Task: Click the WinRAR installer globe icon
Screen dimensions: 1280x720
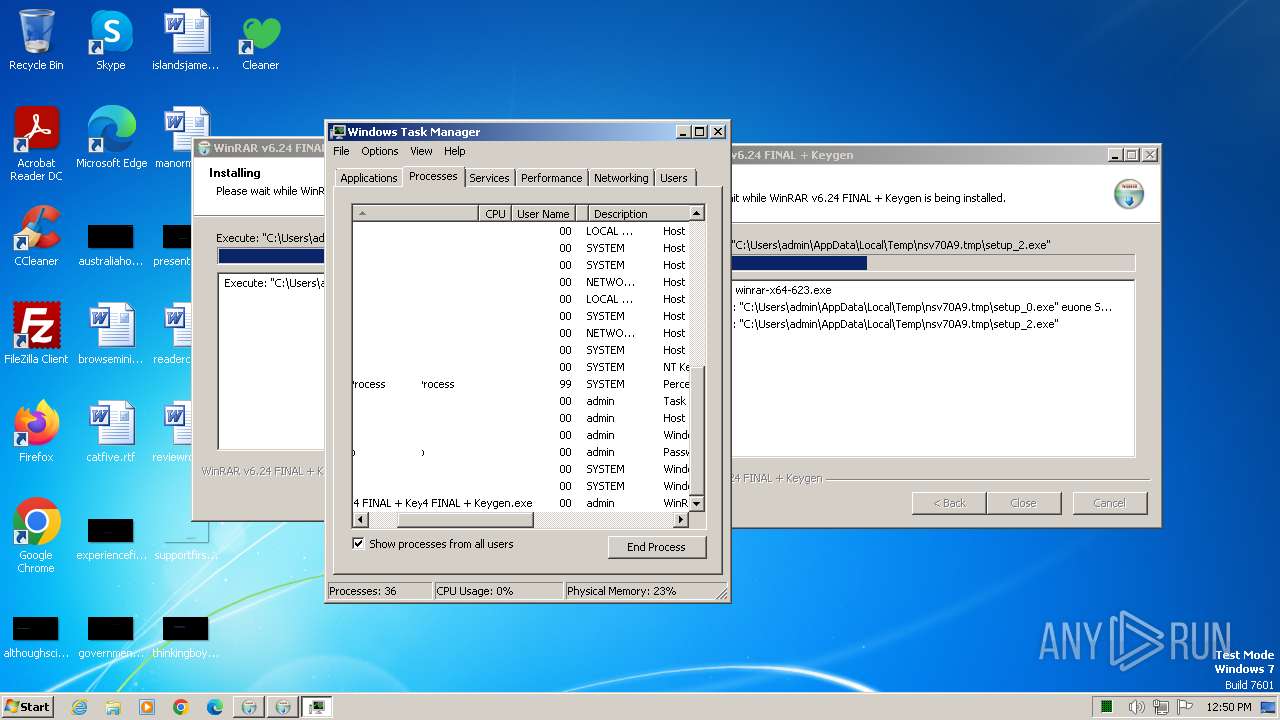Action: point(1129,194)
